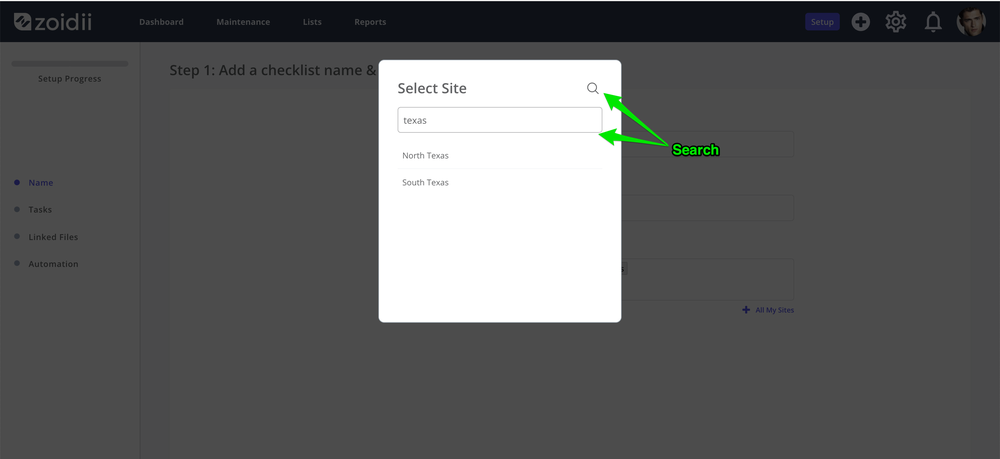The height and width of the screenshot is (459, 1000).
Task: Open settings gear icon
Action: (896, 22)
